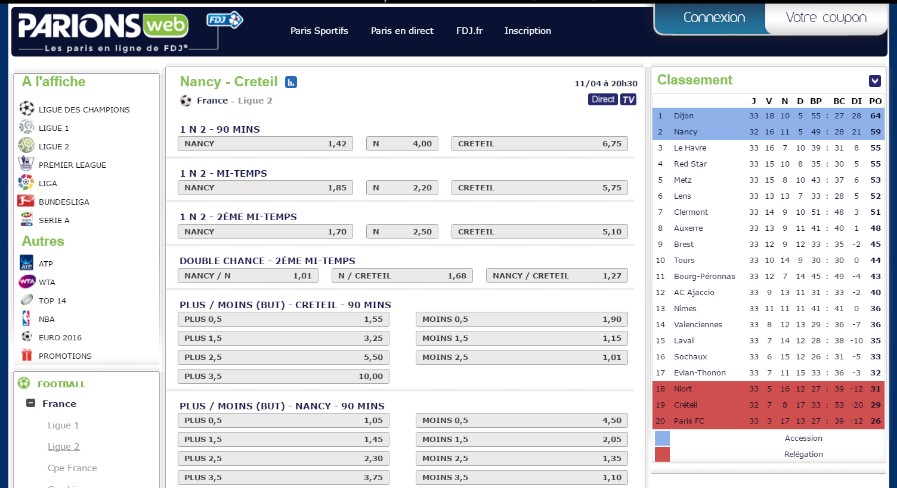Select double chance Nancy / N 1,01
This screenshot has height=488, width=897.
[x=248, y=276]
